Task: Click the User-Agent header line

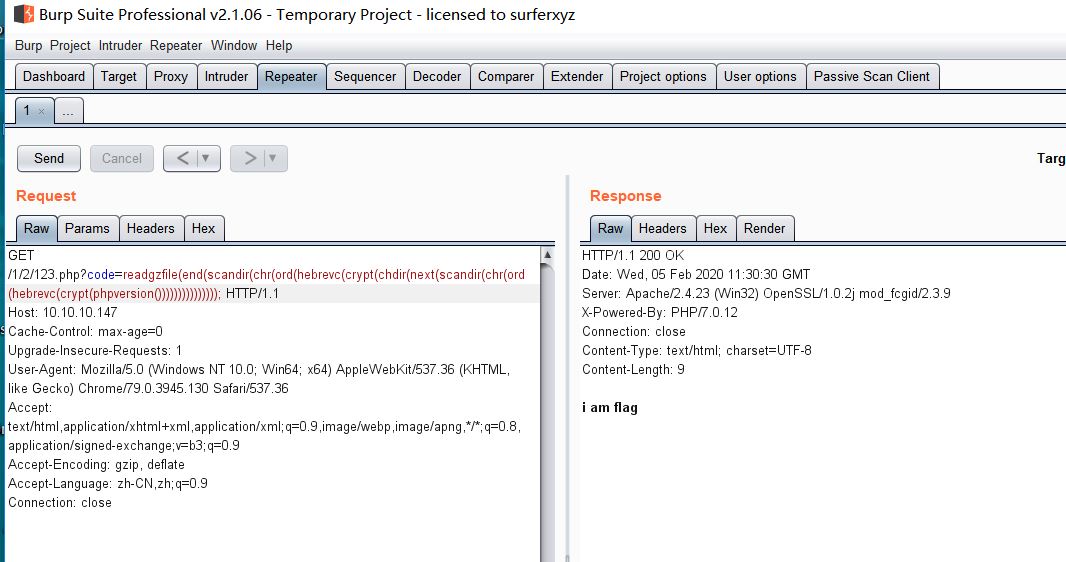Action: tap(259, 379)
